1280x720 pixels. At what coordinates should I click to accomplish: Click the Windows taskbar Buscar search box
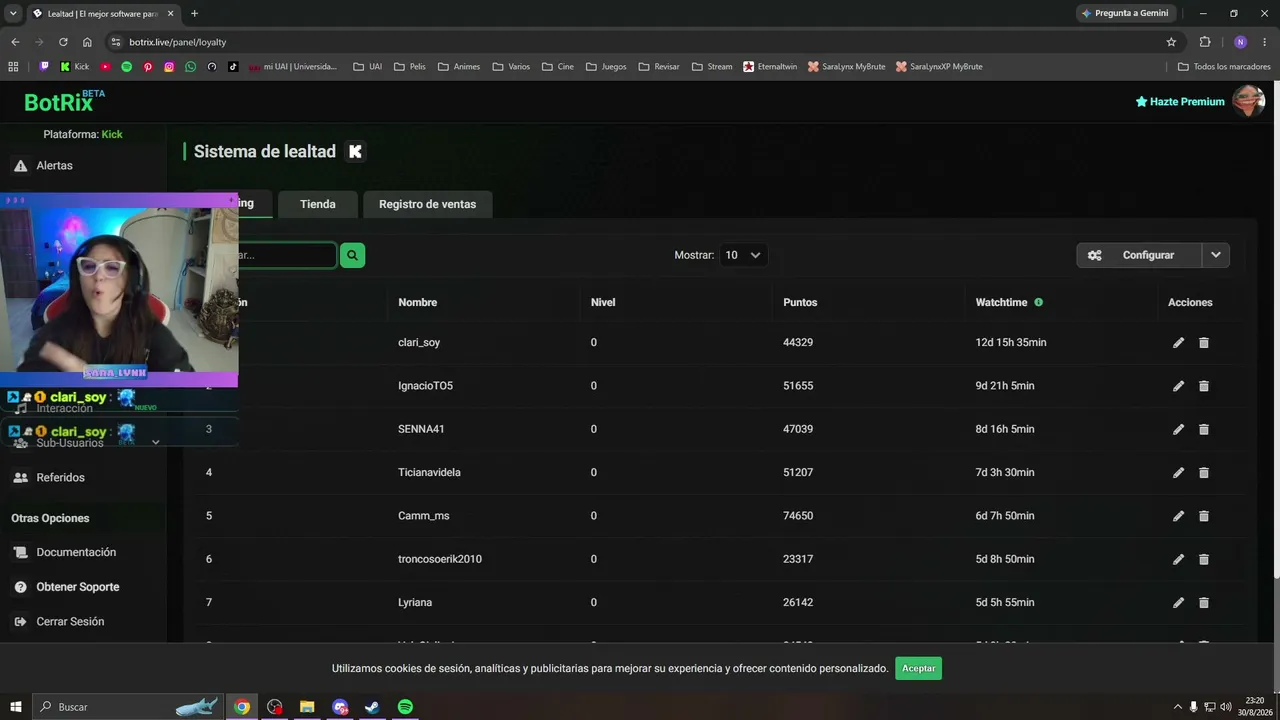129,707
